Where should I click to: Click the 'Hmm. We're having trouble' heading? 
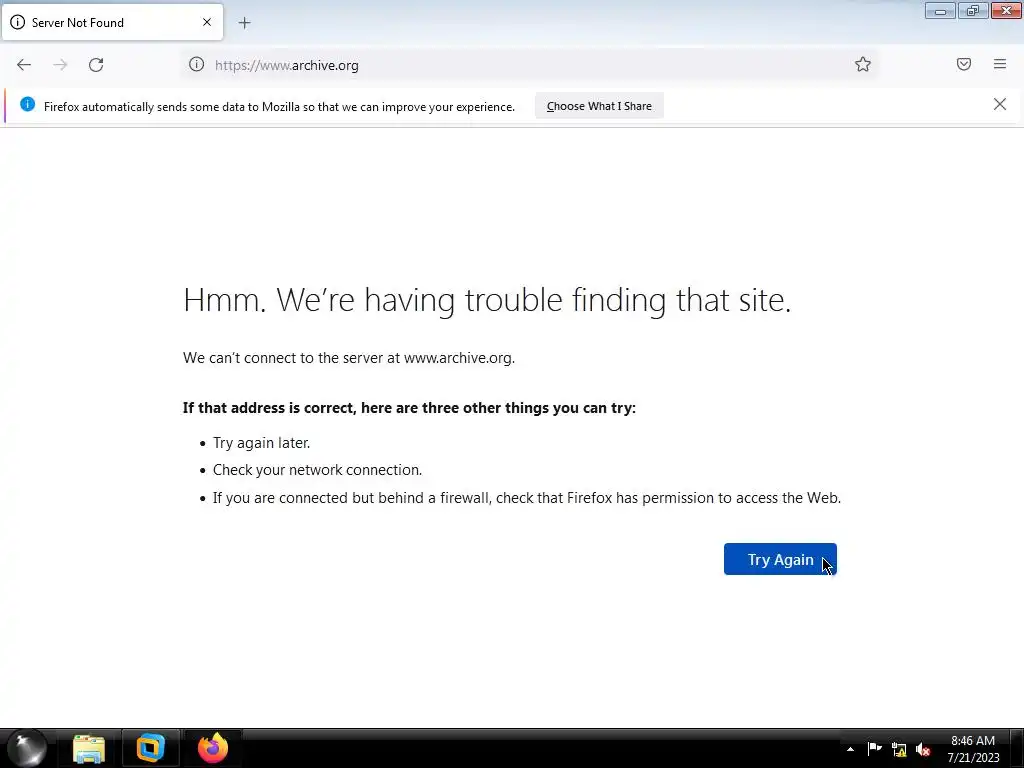coord(487,300)
